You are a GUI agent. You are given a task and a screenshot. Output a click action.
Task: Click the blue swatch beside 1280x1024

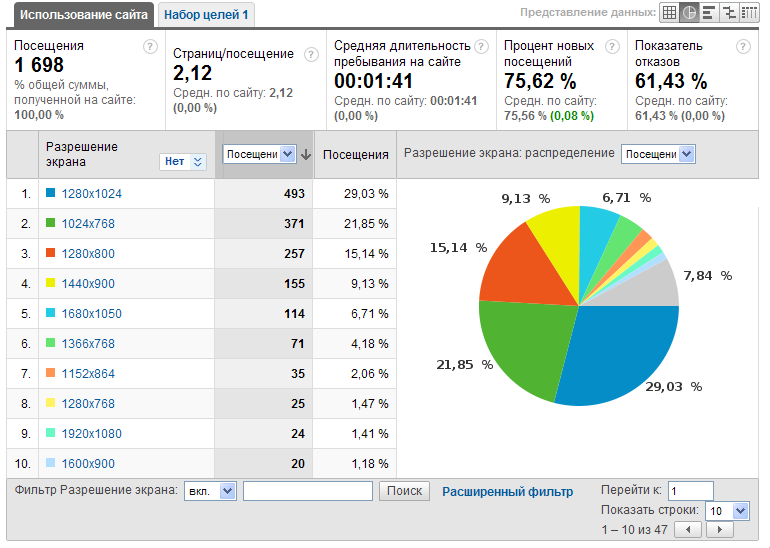point(51,193)
